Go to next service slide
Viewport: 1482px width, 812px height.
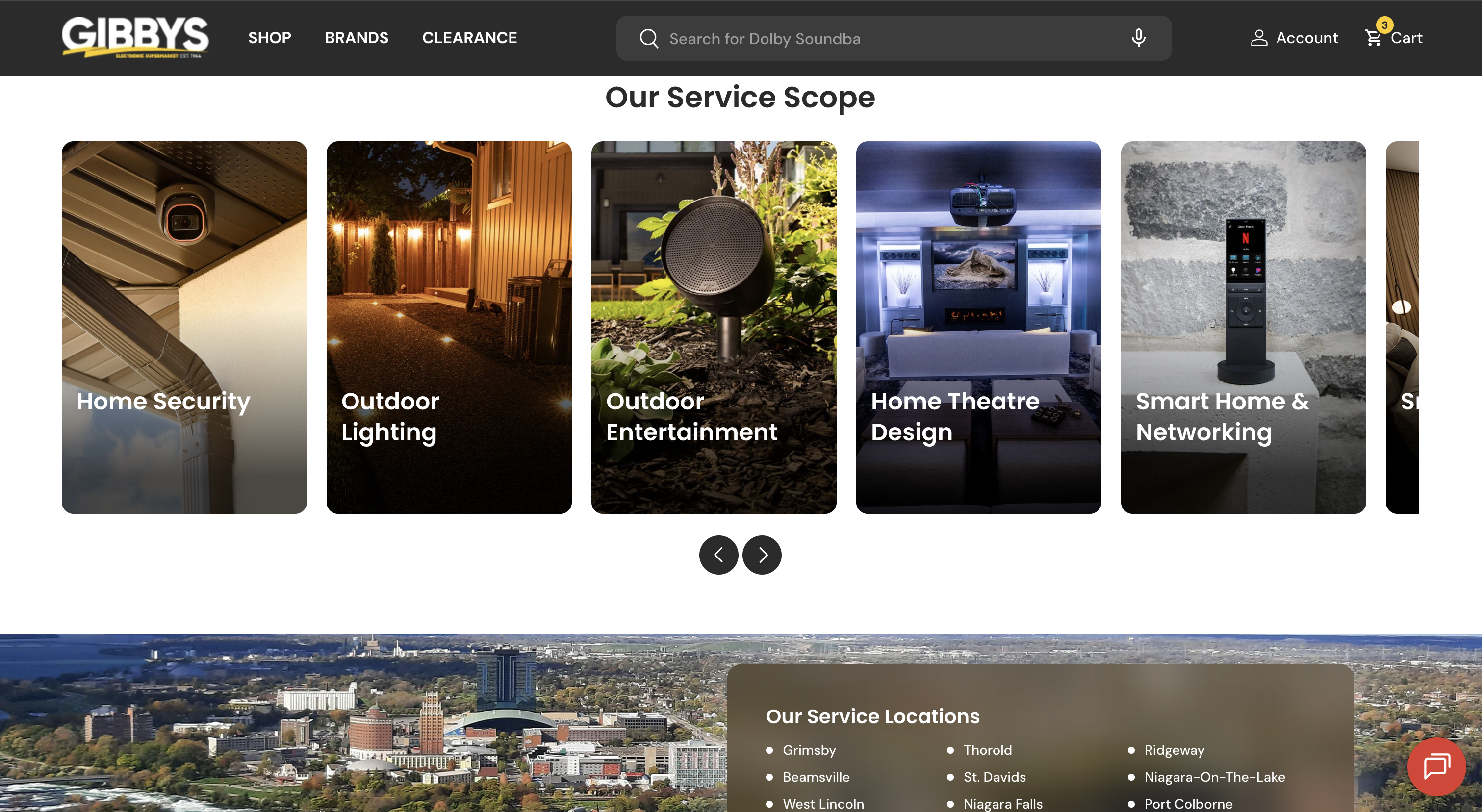762,555
